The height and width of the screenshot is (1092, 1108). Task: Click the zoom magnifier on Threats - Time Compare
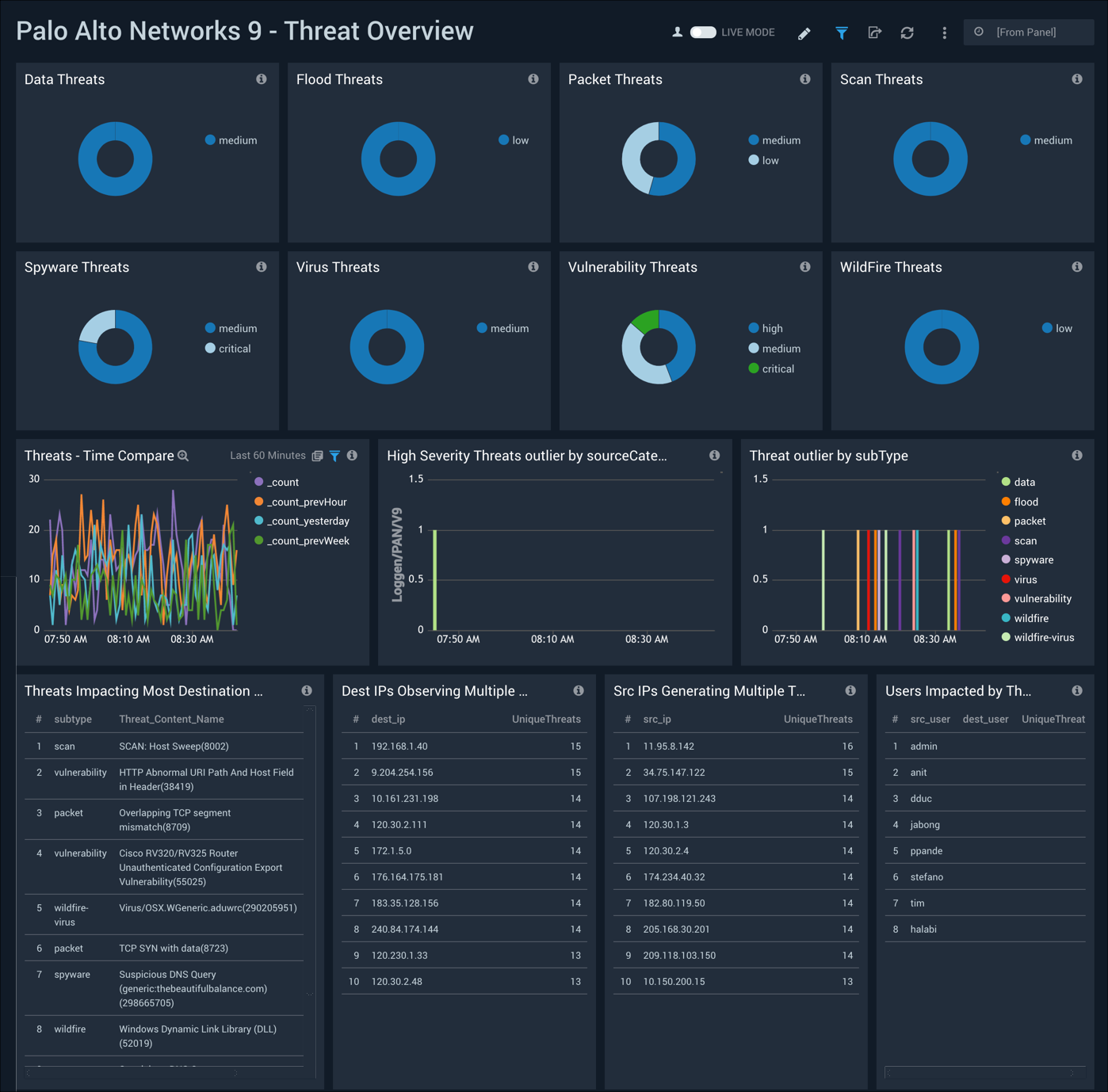pyautogui.click(x=183, y=456)
